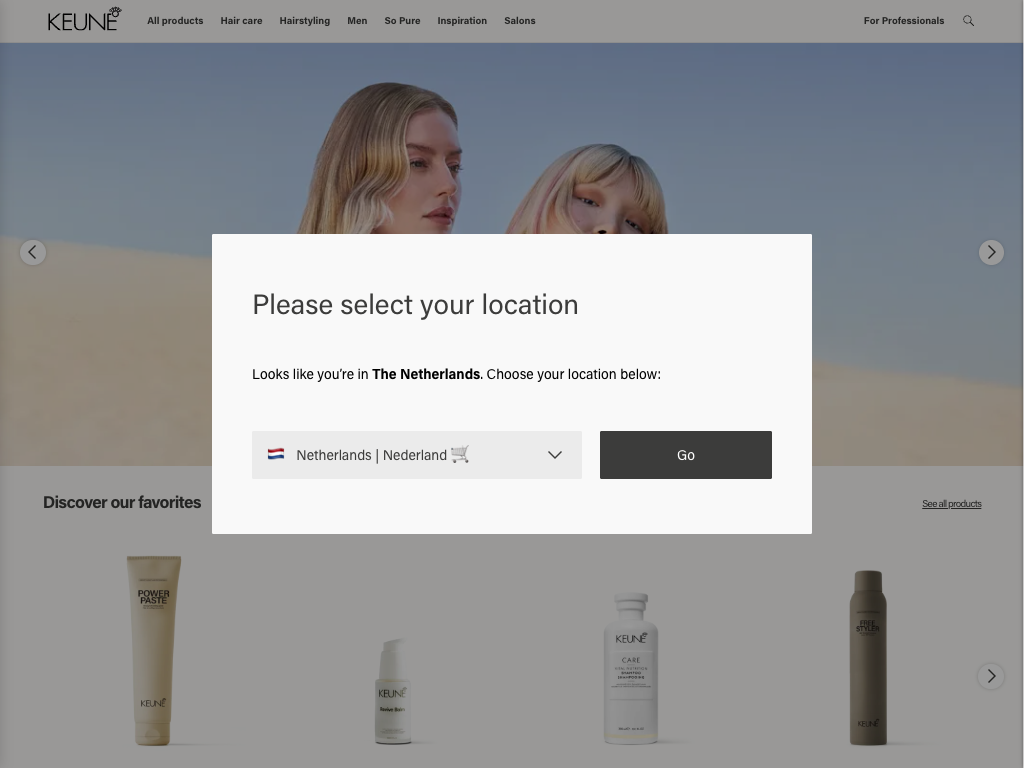
Task: Visit For Professionals link
Action: (x=904, y=21)
